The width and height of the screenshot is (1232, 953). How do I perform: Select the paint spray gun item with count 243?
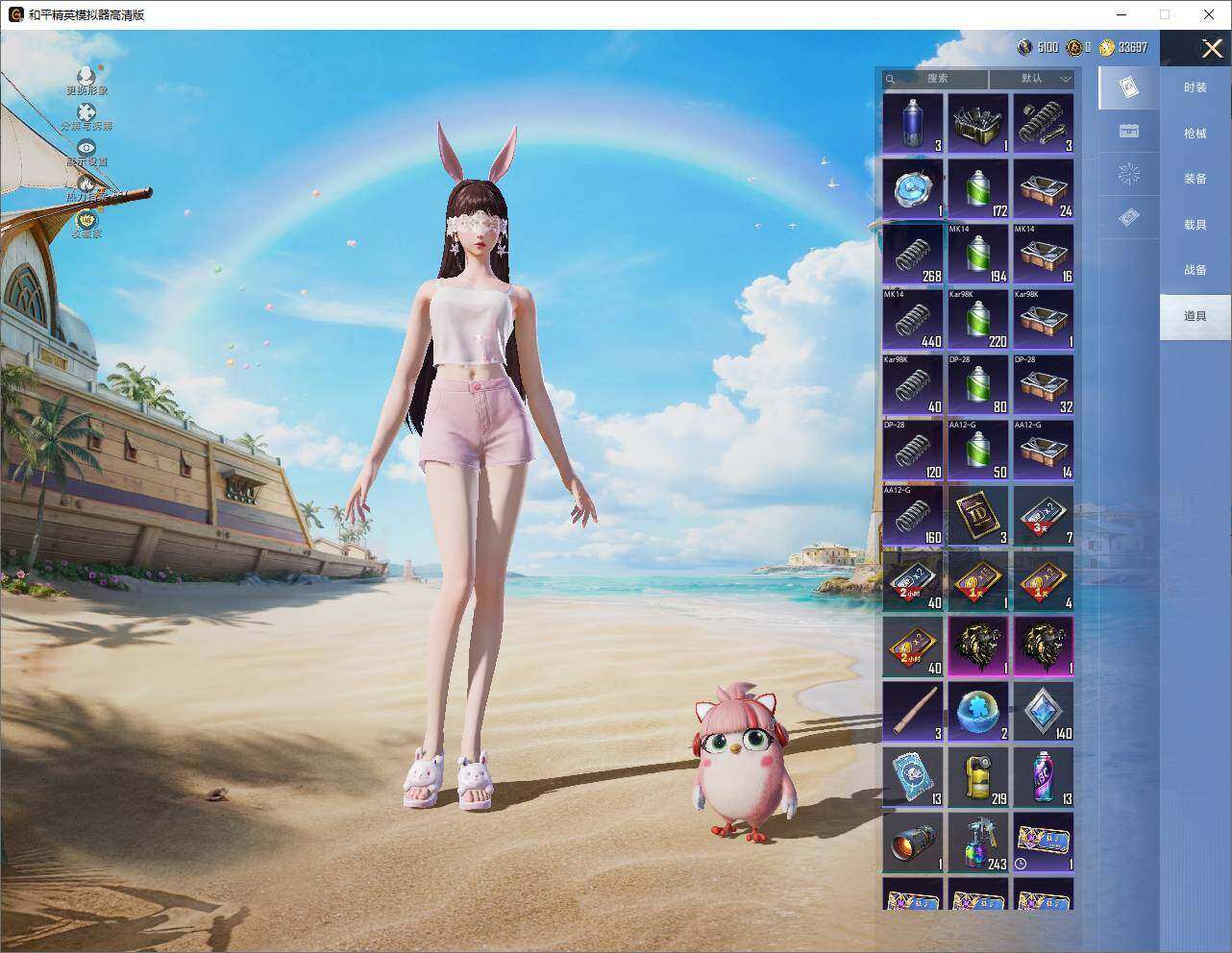tap(978, 843)
